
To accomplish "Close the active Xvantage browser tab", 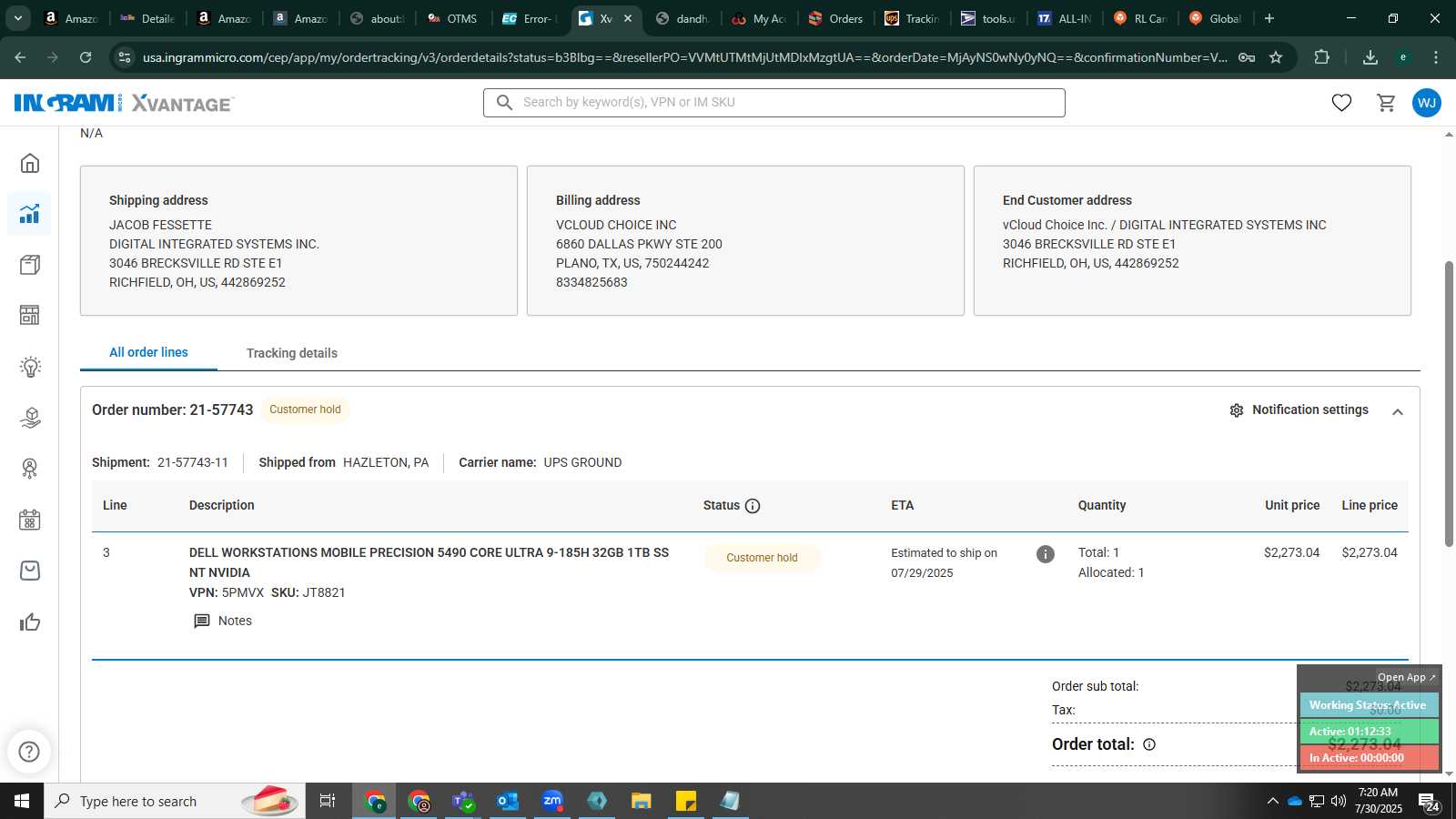I will pos(628,18).
